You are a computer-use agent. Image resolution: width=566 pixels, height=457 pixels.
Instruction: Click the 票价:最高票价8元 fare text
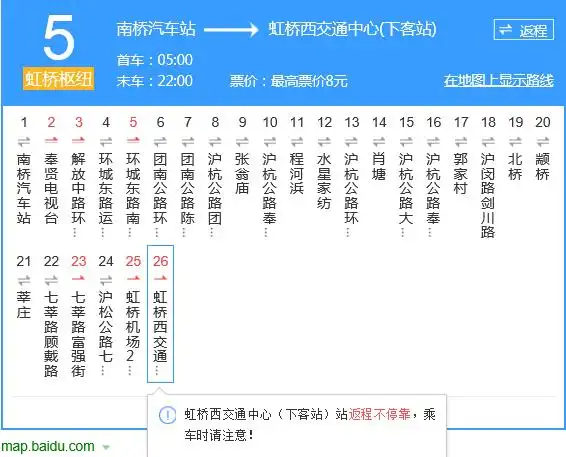288,81
